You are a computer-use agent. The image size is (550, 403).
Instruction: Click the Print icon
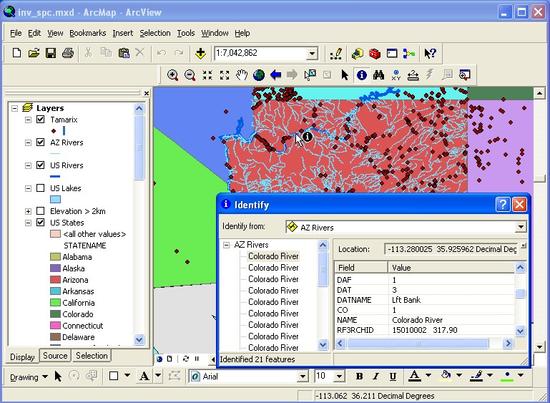tap(68, 53)
